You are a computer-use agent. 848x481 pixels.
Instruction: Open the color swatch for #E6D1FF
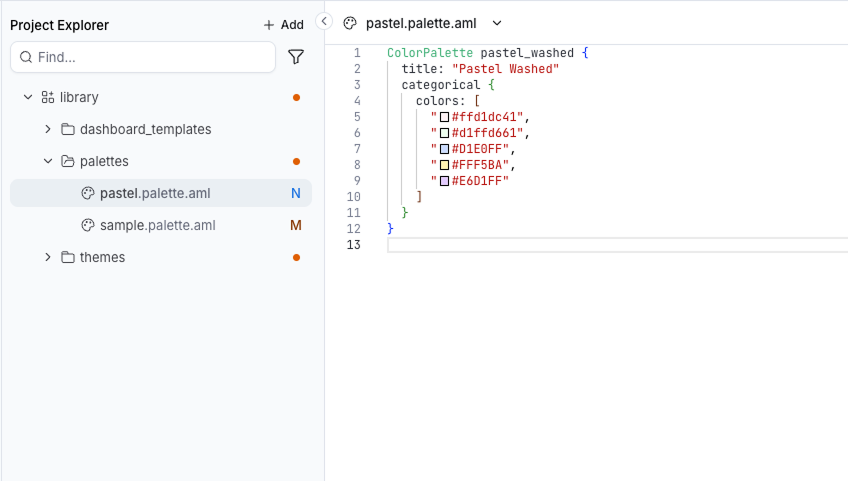pos(445,181)
